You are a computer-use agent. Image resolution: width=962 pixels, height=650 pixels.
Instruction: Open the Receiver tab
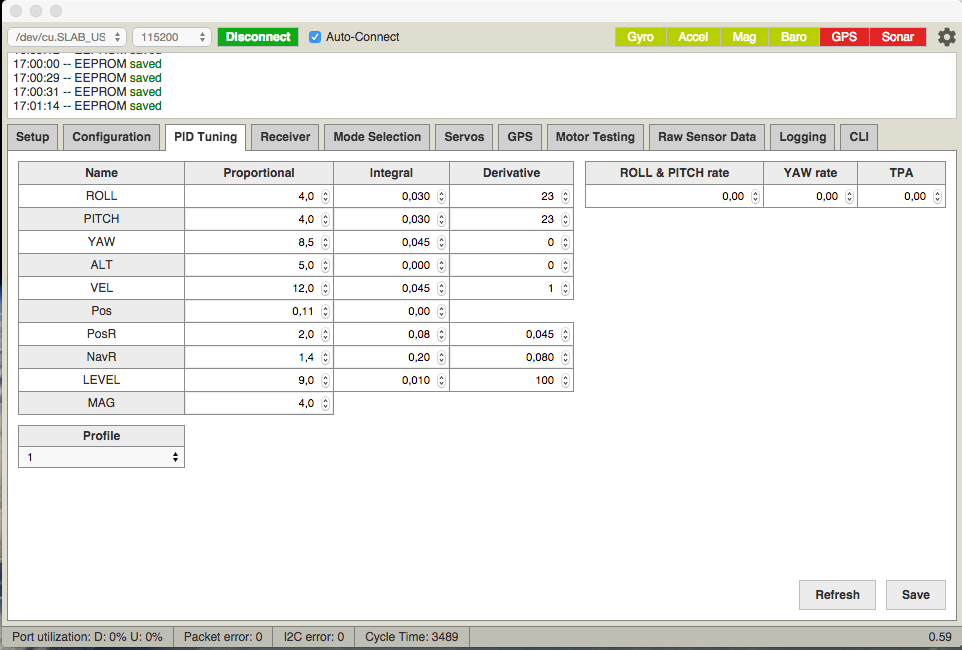[285, 137]
